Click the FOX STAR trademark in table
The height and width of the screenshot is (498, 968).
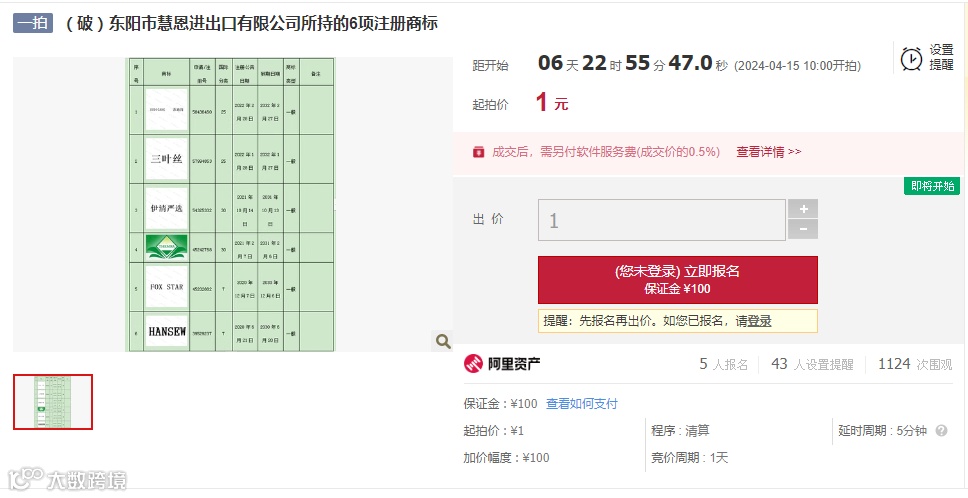(x=167, y=287)
